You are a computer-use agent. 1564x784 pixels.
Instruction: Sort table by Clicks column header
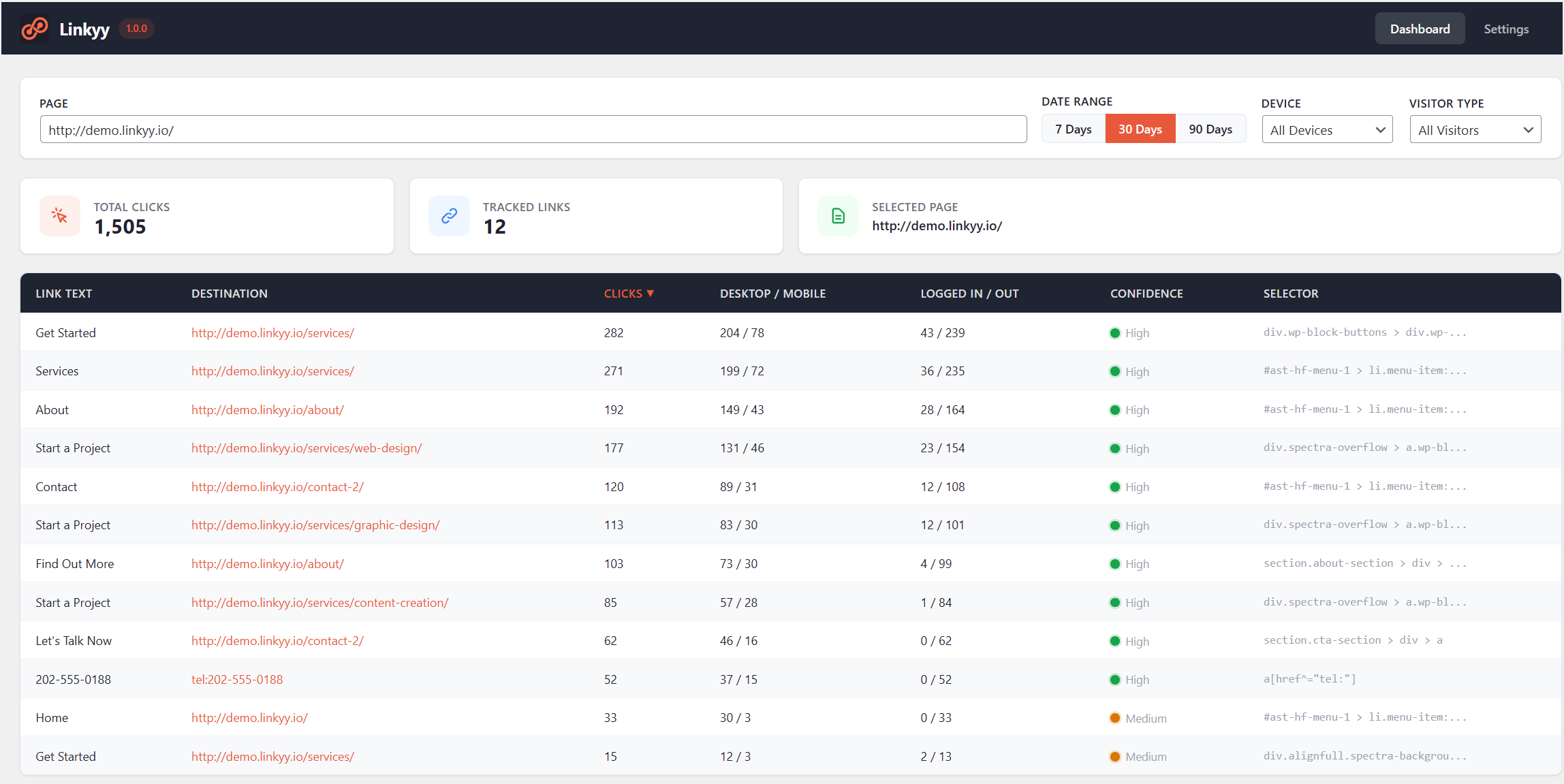coord(623,294)
